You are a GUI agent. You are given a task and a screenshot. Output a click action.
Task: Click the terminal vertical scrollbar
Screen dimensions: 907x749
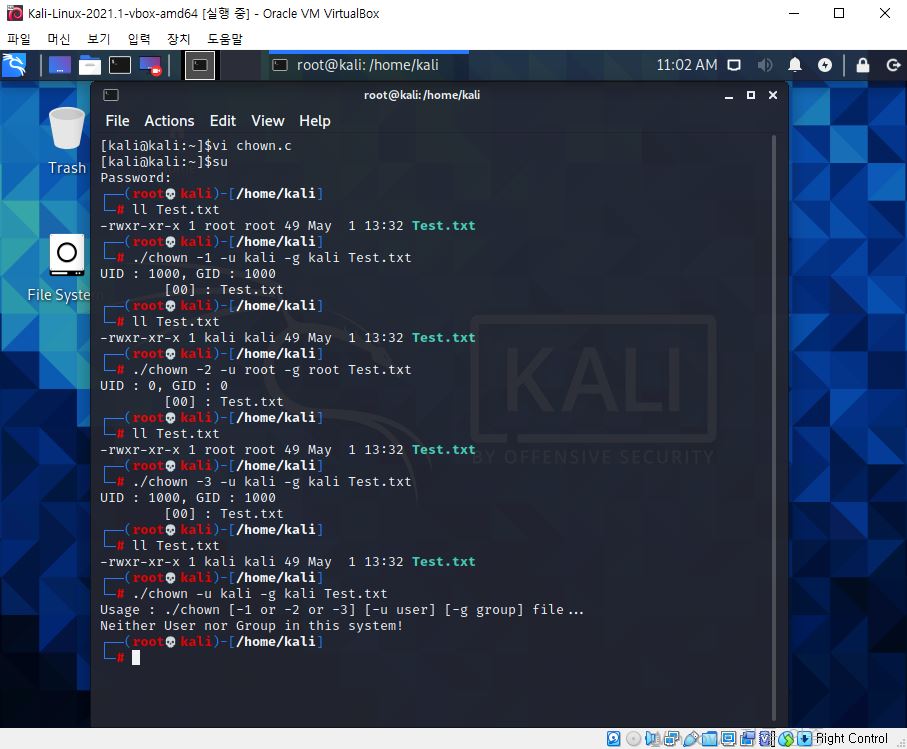tap(773, 428)
